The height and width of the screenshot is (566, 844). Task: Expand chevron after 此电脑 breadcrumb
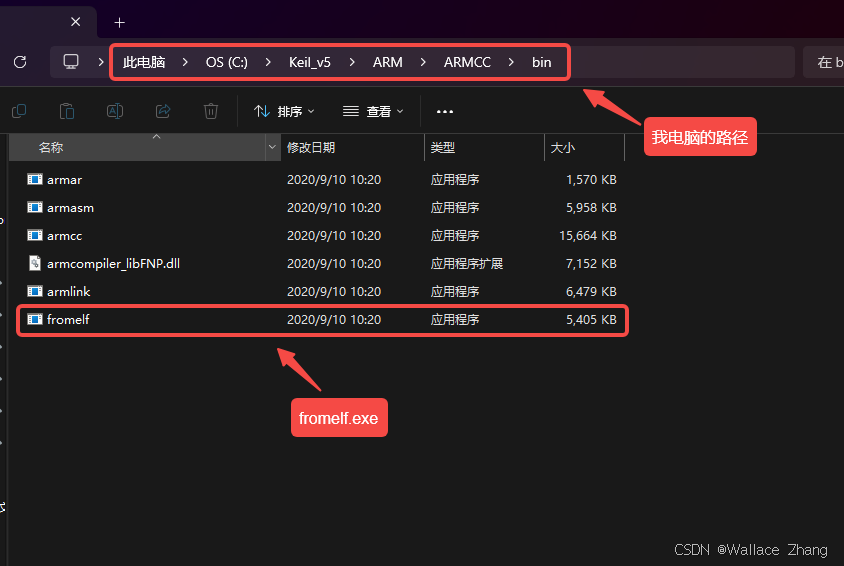pyautogui.click(x=185, y=62)
